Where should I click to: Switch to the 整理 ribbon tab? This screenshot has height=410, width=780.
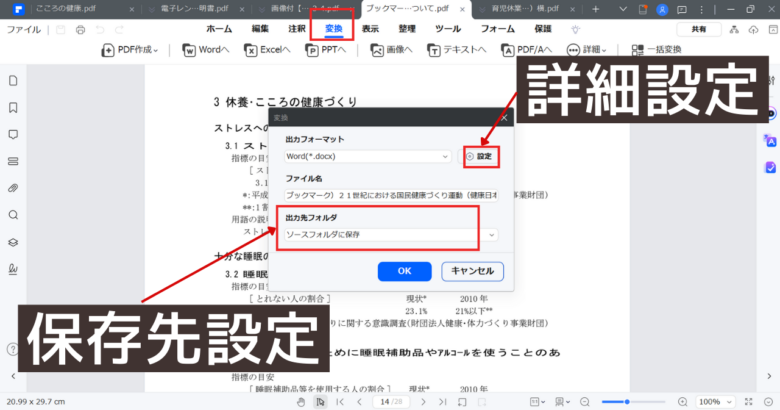coord(407,29)
